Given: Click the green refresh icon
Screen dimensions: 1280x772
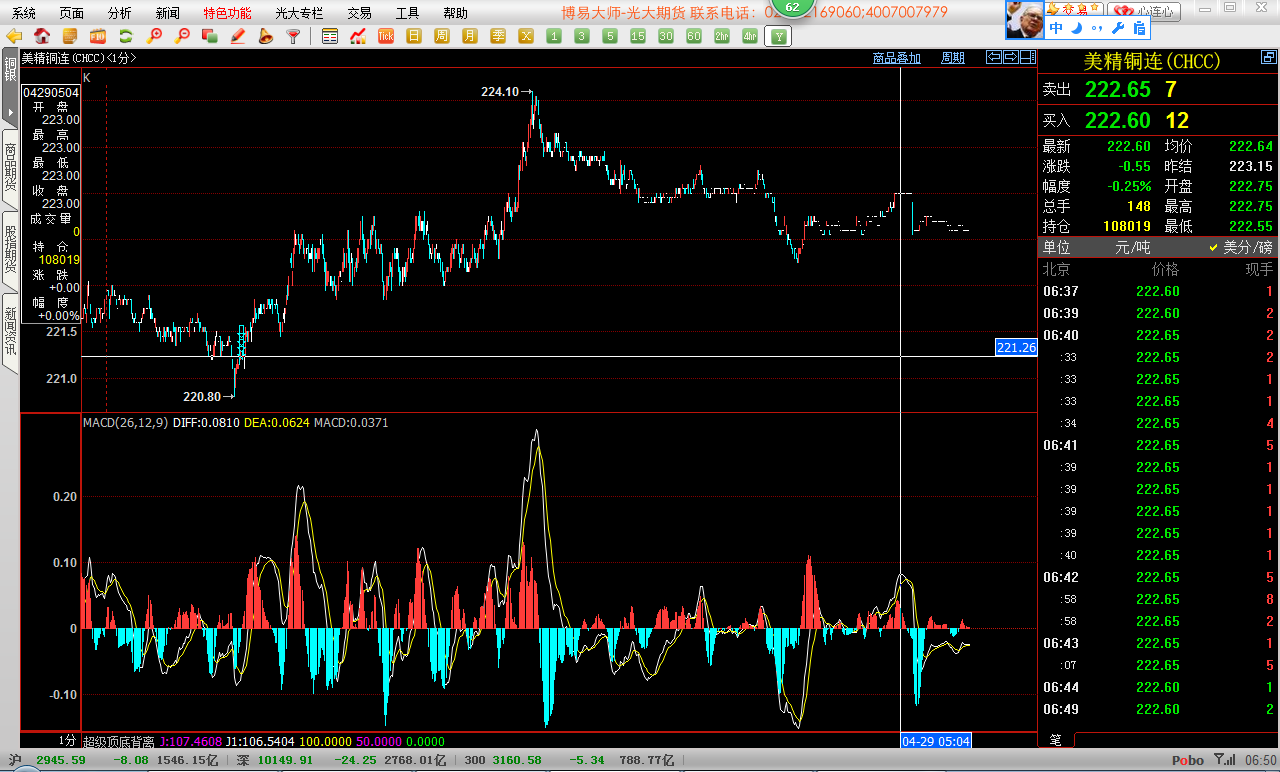Looking at the screenshot, I should click(x=126, y=36).
